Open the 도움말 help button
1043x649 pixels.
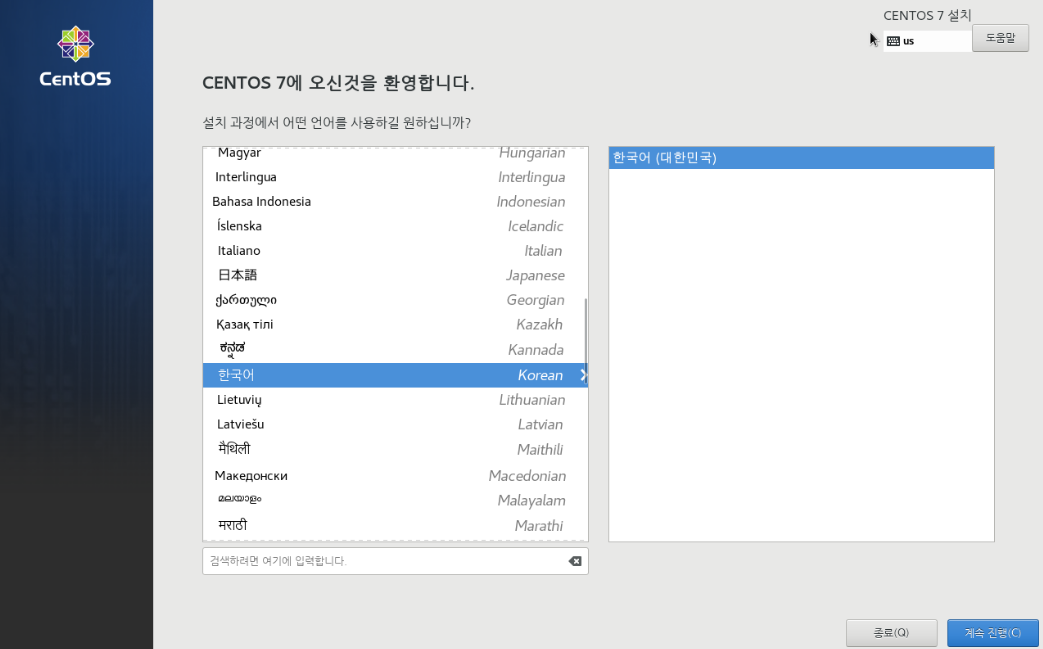pyautogui.click(x=1000, y=38)
